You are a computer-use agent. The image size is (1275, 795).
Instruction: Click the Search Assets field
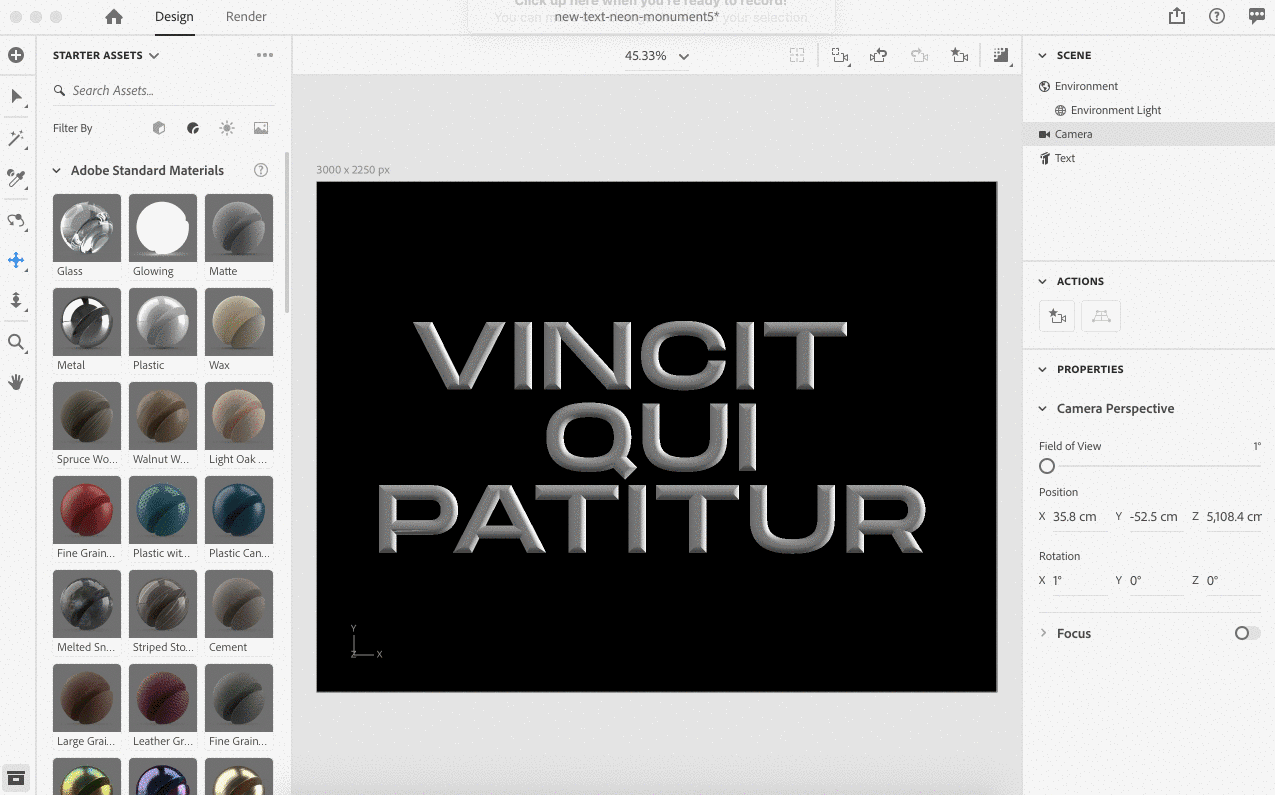coord(163,90)
